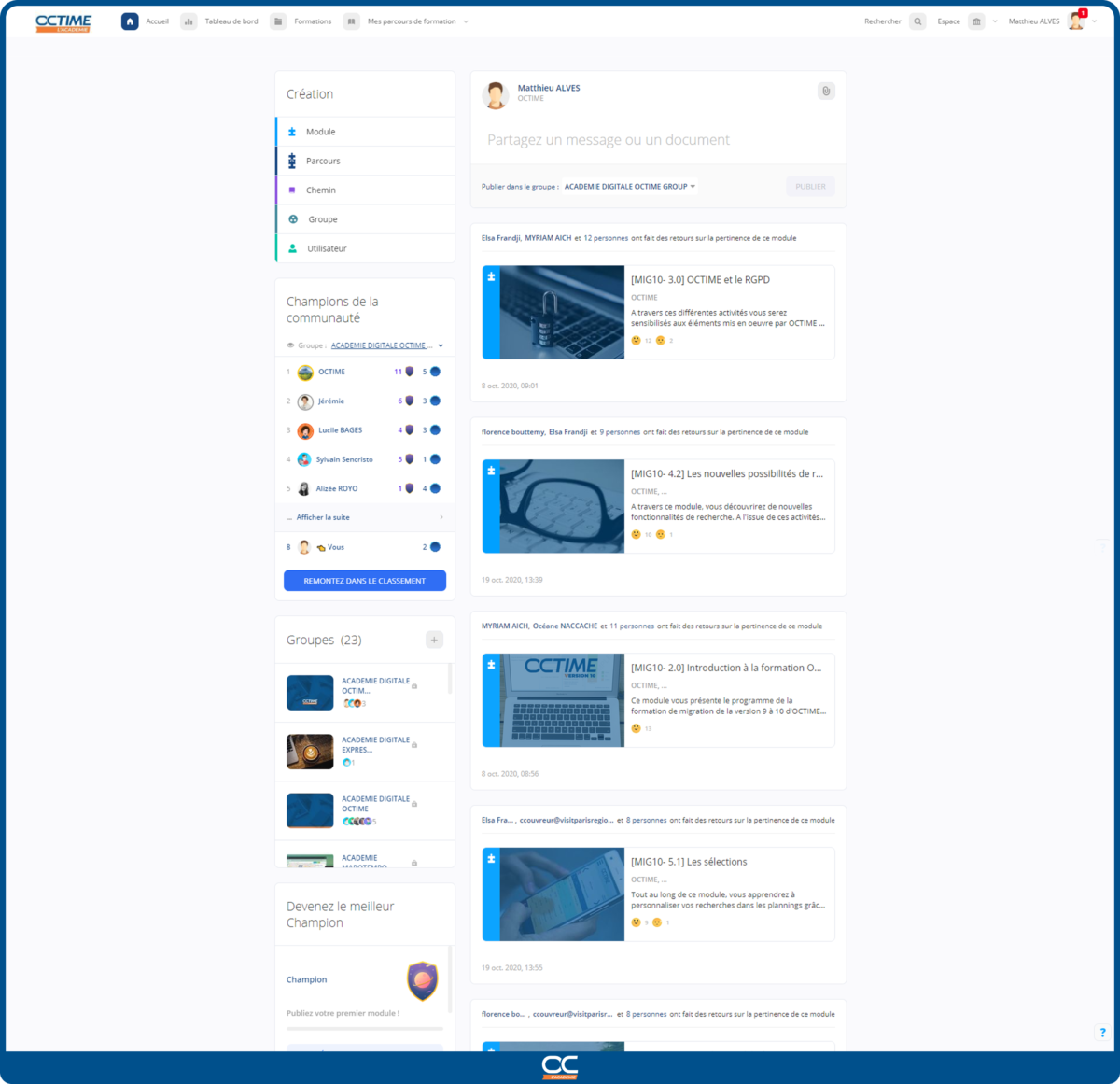Click the module badge on Les sélections thumbnail
Screen dimensions: 1120x1084
point(491,858)
